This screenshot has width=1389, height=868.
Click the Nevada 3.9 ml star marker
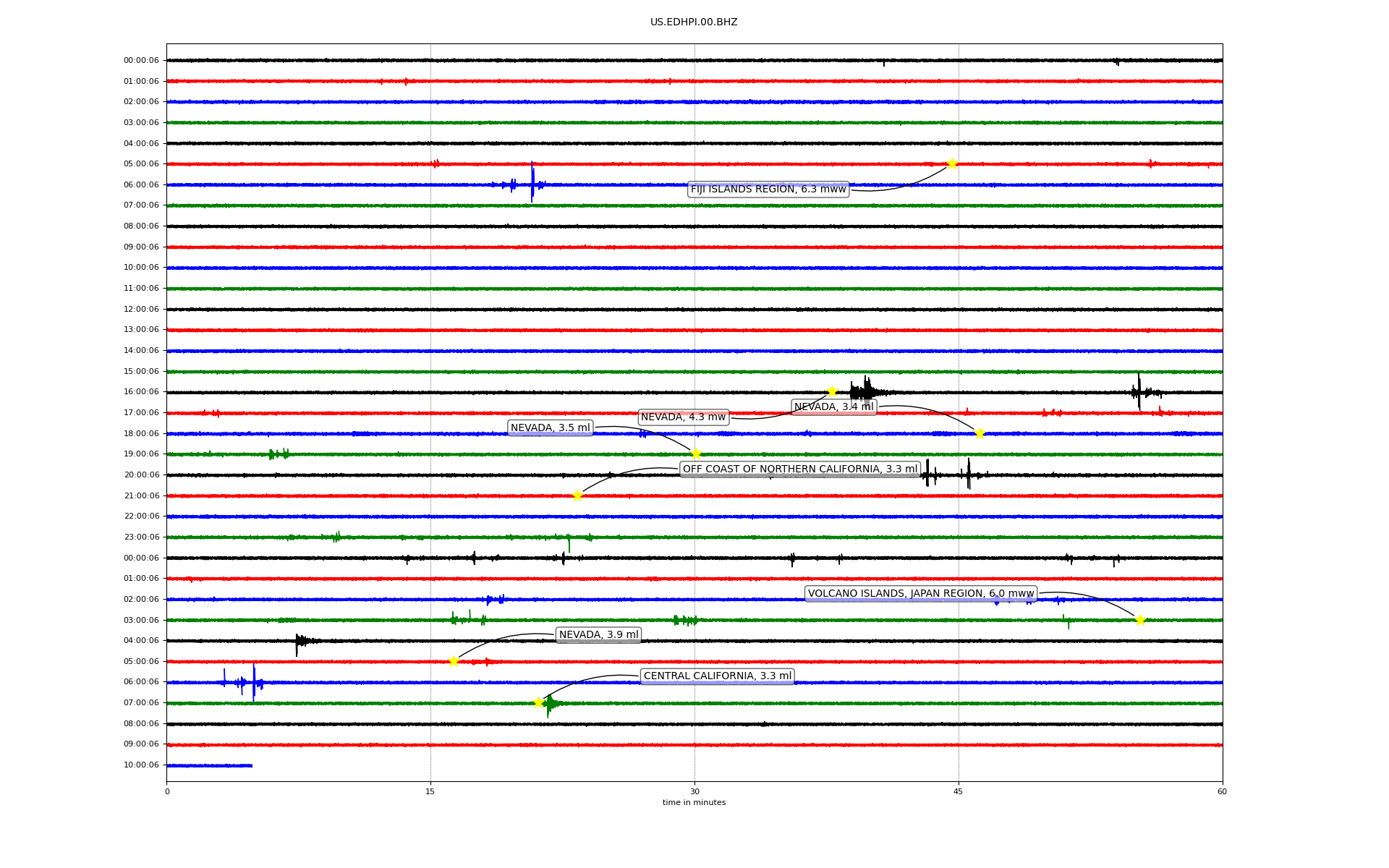point(454,661)
